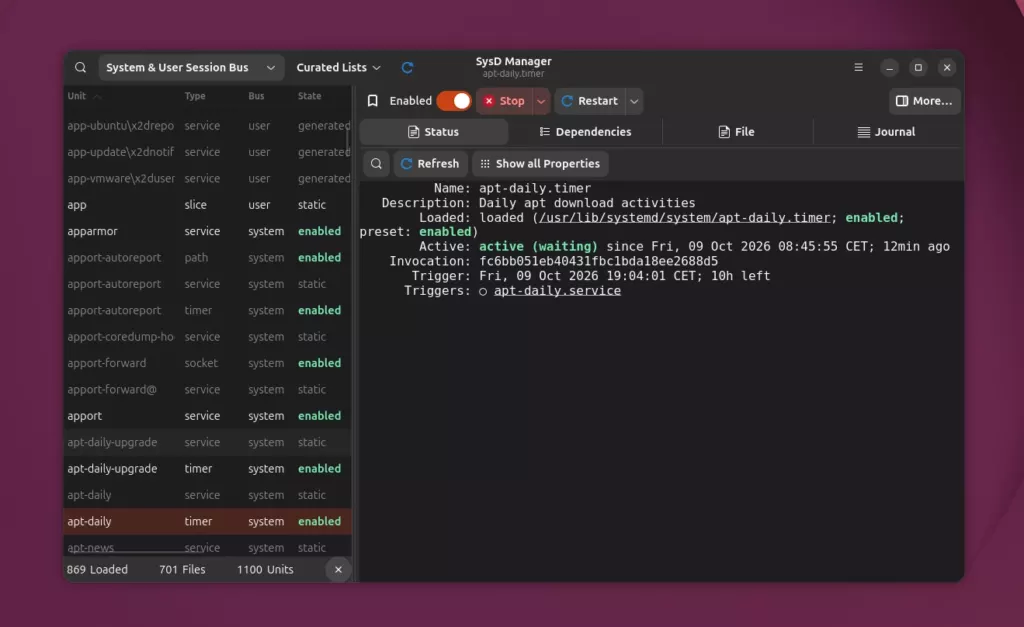Select the apport-autoreport timer row
This screenshot has height=627, width=1024.
tap(208, 310)
